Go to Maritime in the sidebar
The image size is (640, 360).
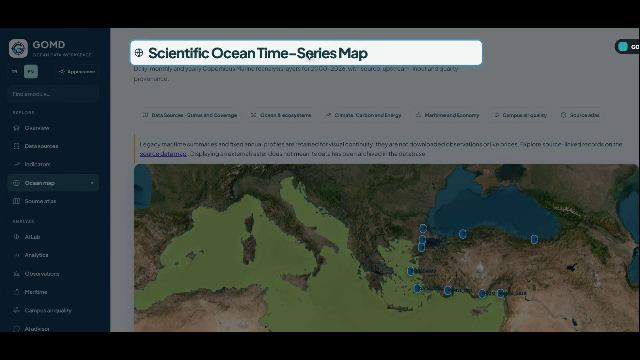pyautogui.click(x=53, y=292)
